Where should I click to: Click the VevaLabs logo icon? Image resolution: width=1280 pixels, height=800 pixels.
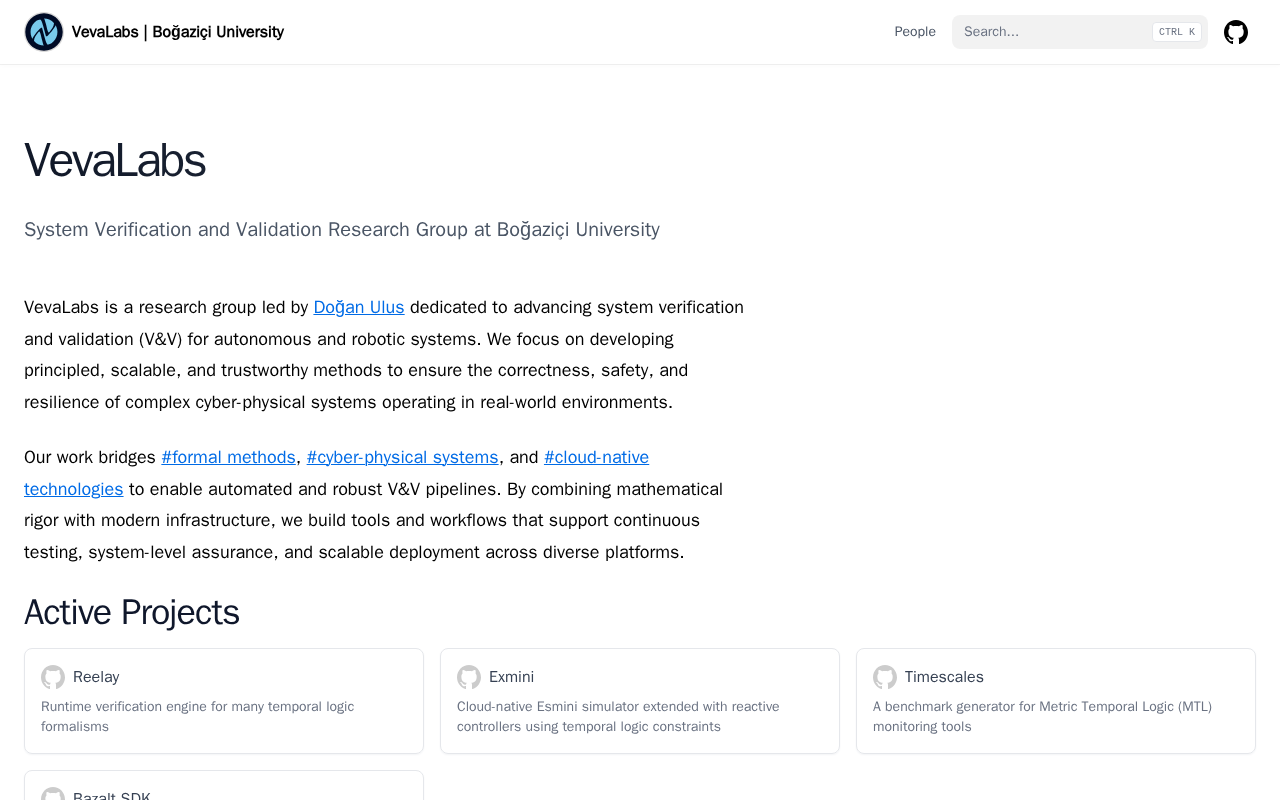pos(44,32)
